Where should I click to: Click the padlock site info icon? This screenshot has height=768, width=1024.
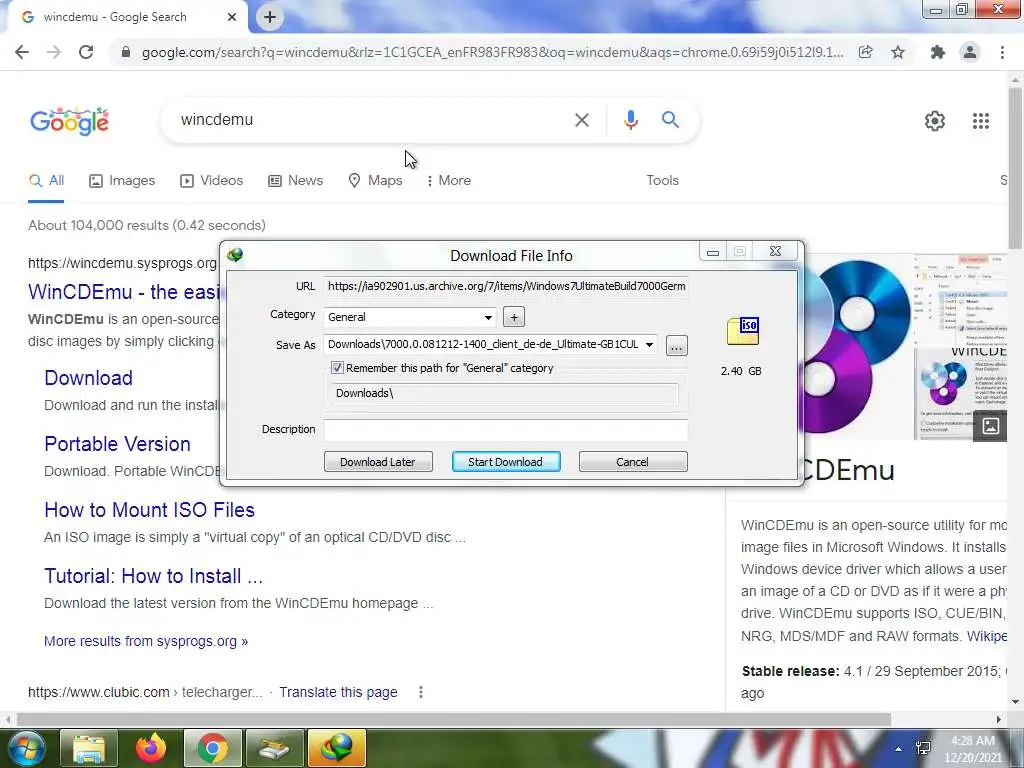[x=126, y=52]
